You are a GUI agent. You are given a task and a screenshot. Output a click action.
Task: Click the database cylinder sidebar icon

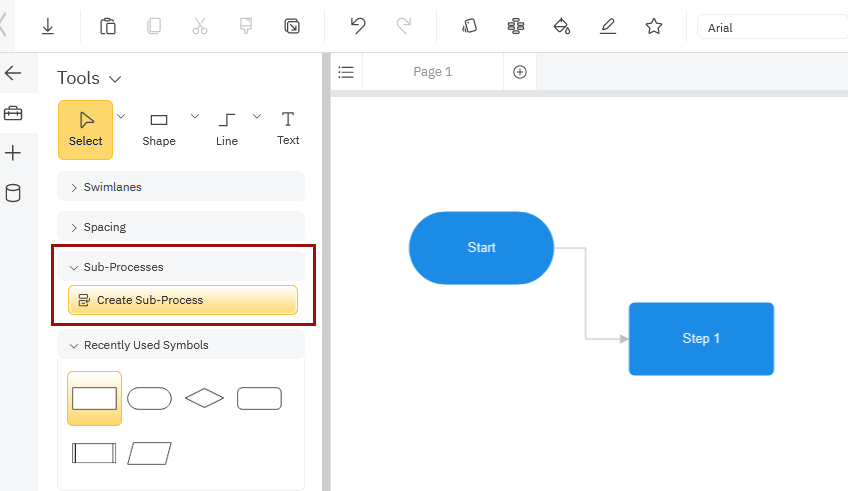[x=13, y=193]
